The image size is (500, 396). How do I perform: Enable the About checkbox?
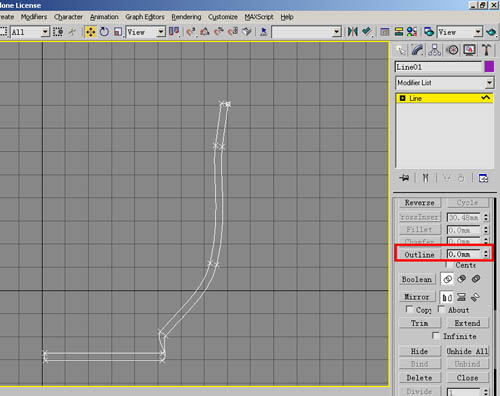[441, 309]
